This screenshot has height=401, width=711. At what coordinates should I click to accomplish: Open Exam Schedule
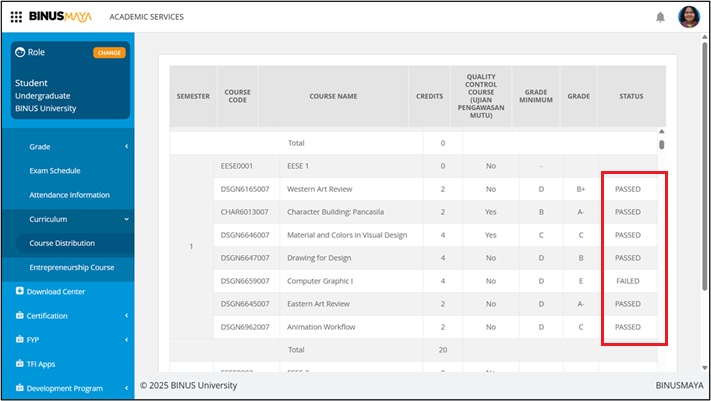coord(55,171)
